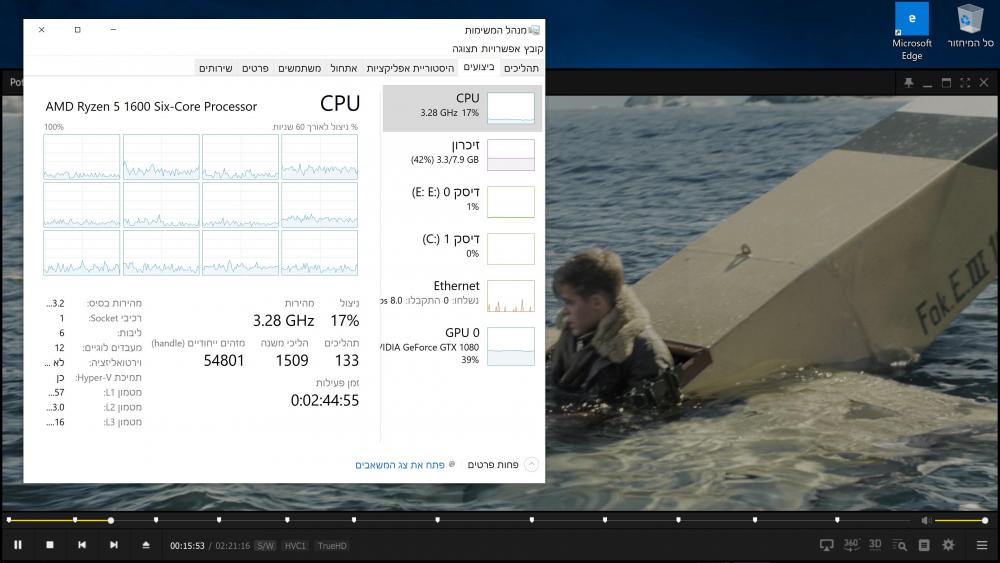
Task: Switch to the תהליכים tab
Action: click(521, 68)
